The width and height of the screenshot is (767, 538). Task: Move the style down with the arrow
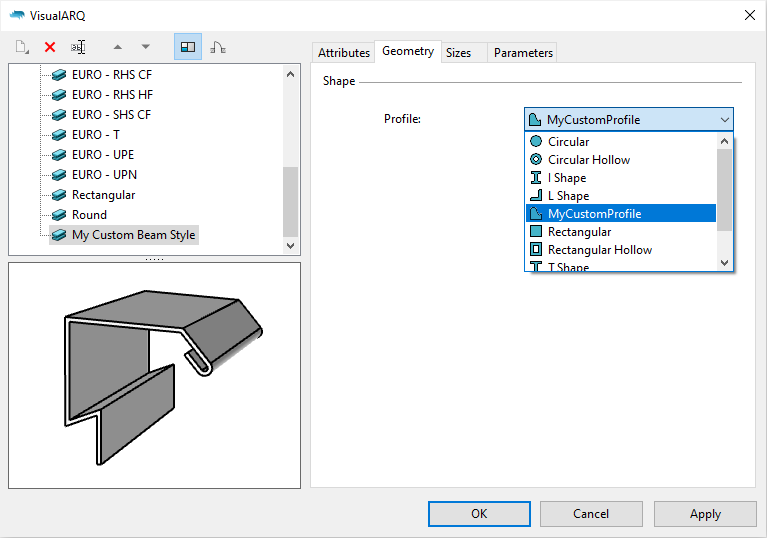pos(145,47)
